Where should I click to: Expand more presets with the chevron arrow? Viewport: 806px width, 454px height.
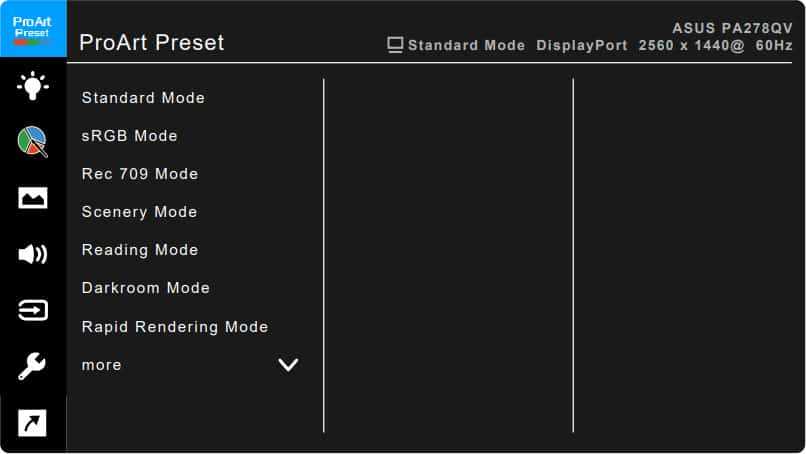click(288, 365)
